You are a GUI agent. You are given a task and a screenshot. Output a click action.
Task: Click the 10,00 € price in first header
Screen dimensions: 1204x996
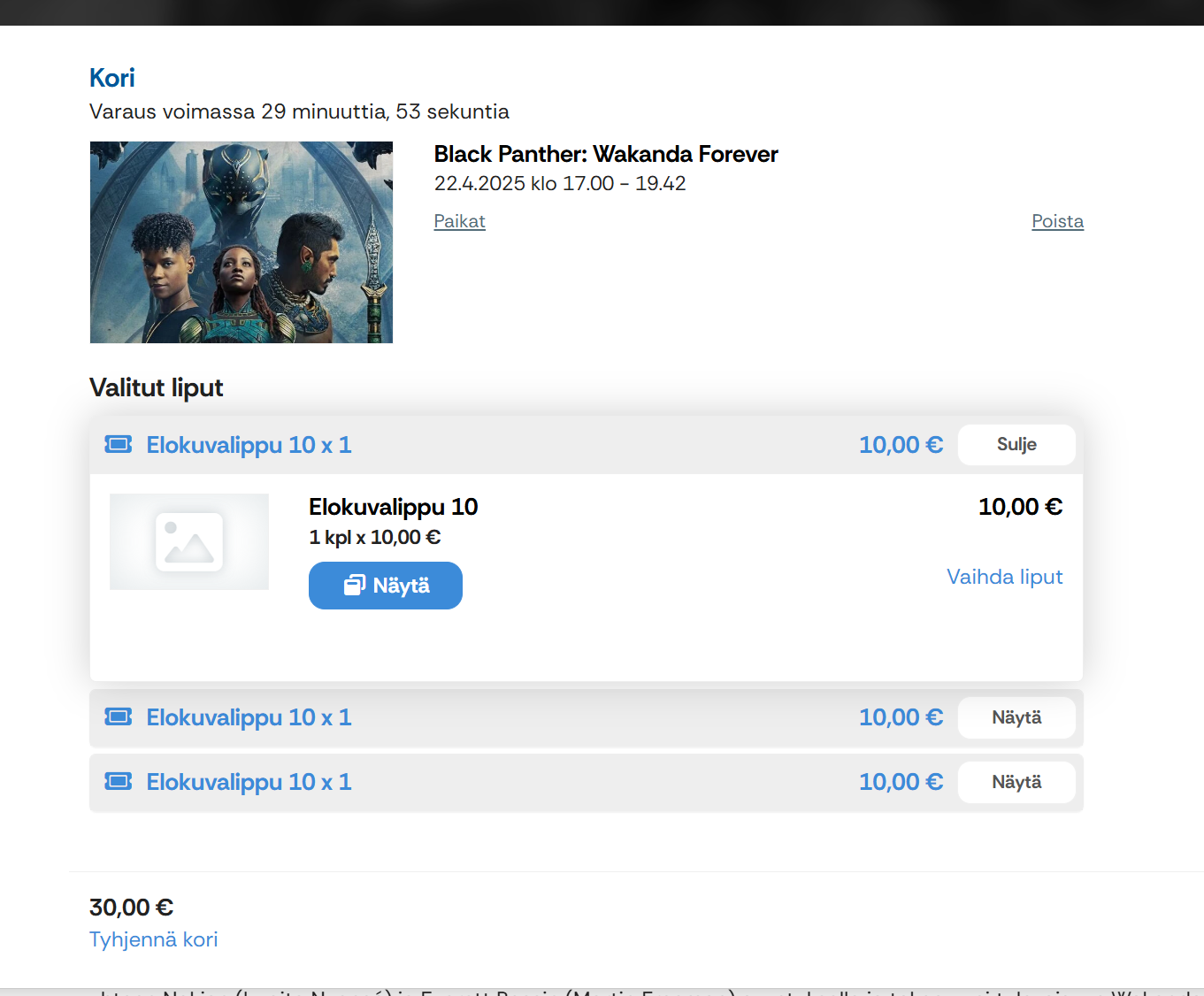point(901,445)
